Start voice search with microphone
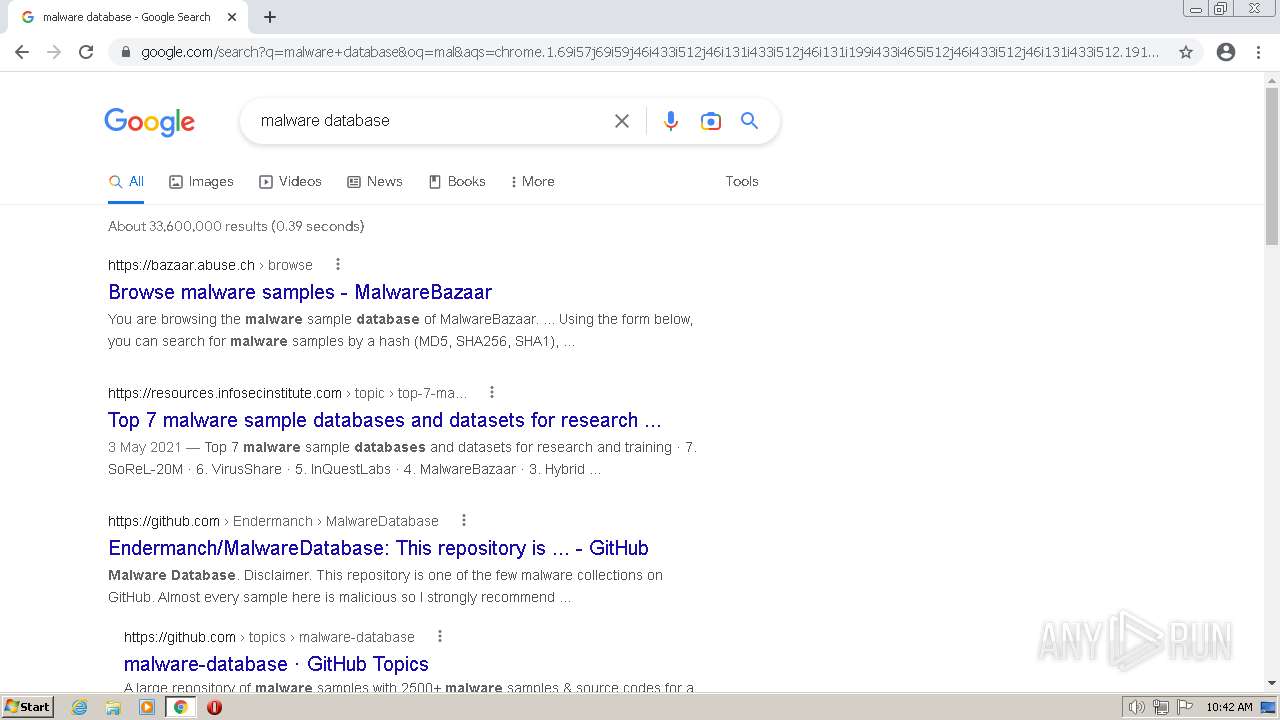This screenshot has width=1280, height=720. click(671, 121)
